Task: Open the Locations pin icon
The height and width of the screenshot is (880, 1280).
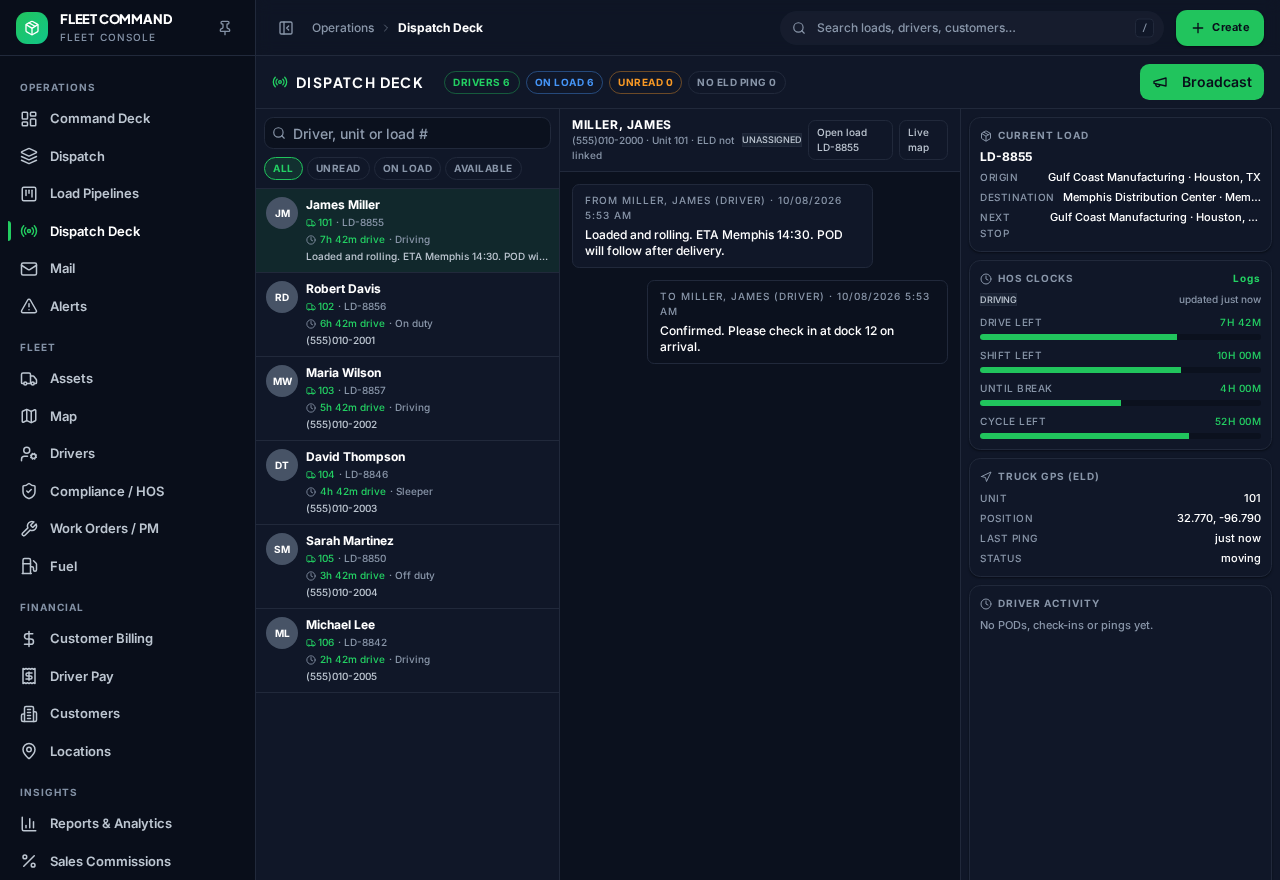Action: click(x=29, y=751)
